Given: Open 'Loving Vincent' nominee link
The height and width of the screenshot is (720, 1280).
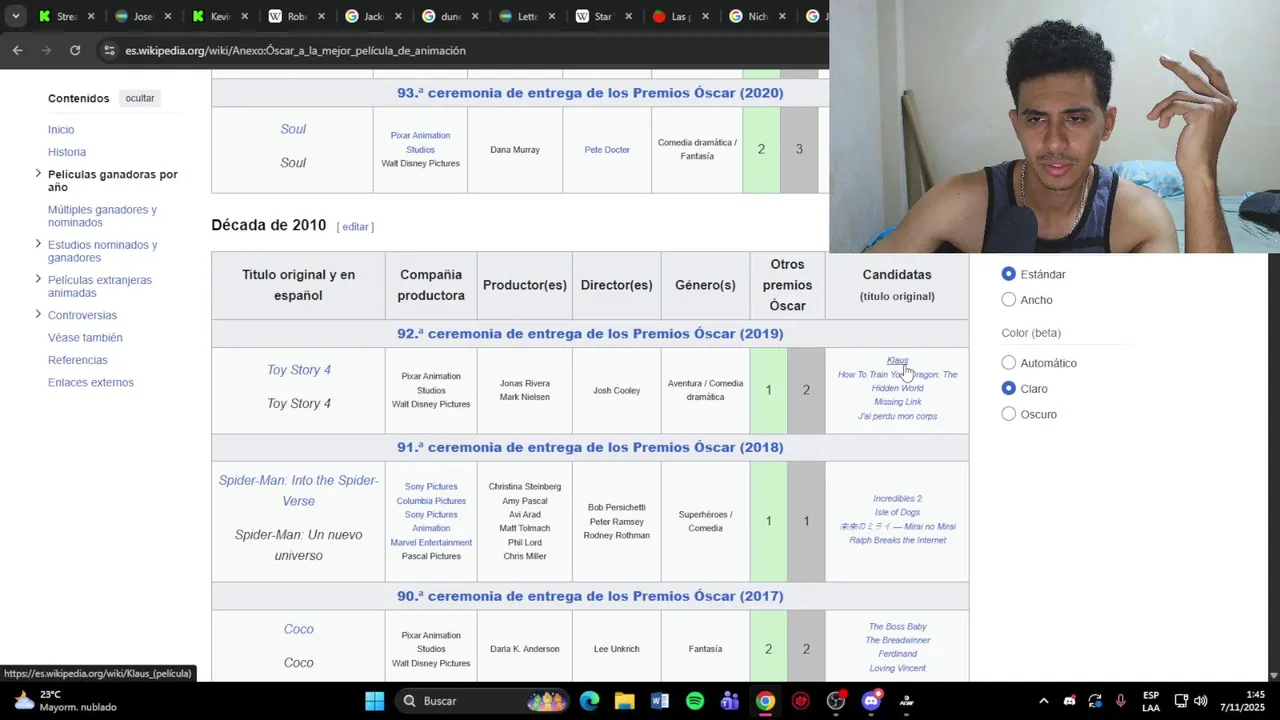Looking at the screenshot, I should tap(897, 668).
